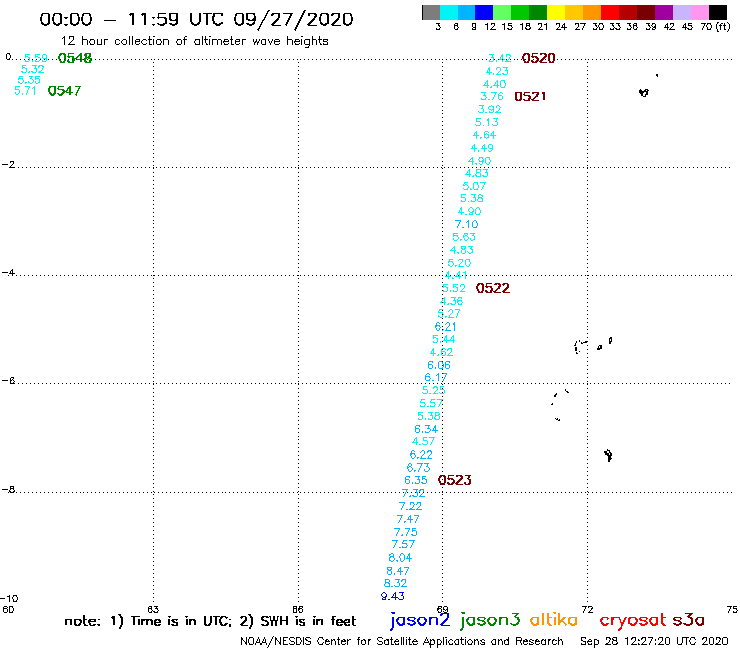Image resolution: width=740 pixels, height=650 pixels.
Task: Click longitude axis label 63
Action: coord(153,609)
